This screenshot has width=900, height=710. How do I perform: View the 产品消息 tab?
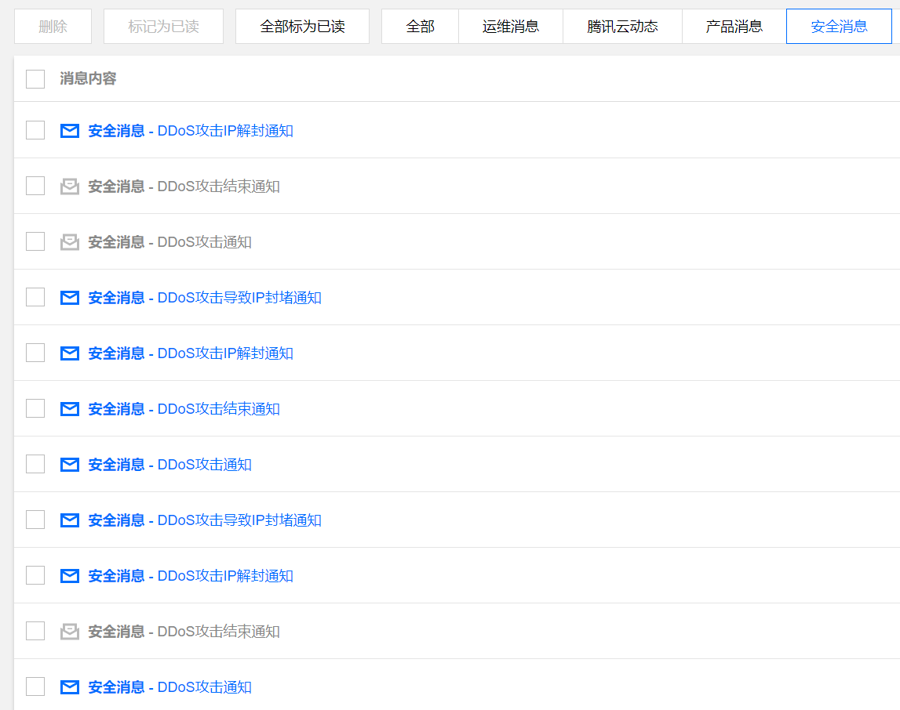[732, 27]
